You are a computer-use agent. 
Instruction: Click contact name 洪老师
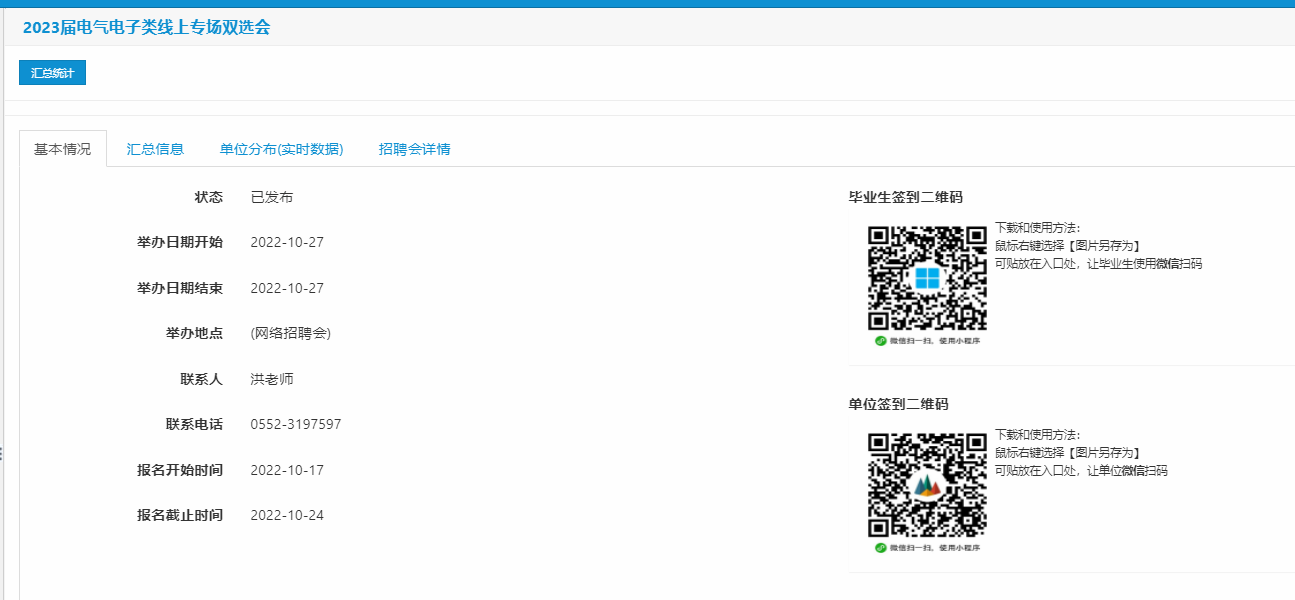pos(272,379)
